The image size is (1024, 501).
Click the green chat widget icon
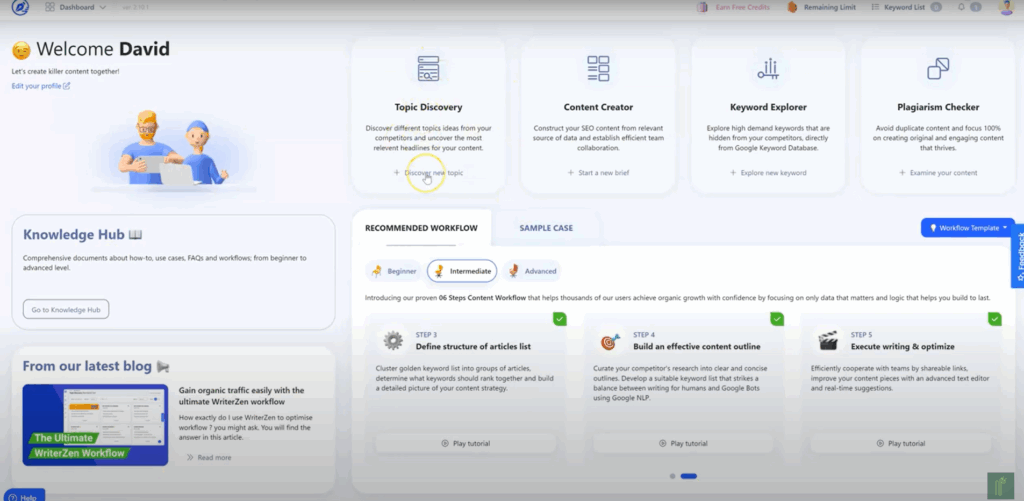point(999,487)
